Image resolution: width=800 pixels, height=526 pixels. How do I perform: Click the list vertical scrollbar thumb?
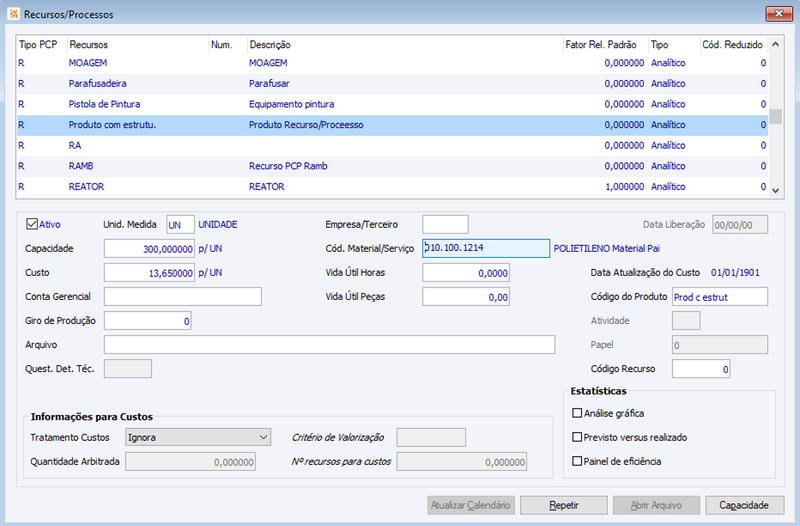(x=776, y=116)
